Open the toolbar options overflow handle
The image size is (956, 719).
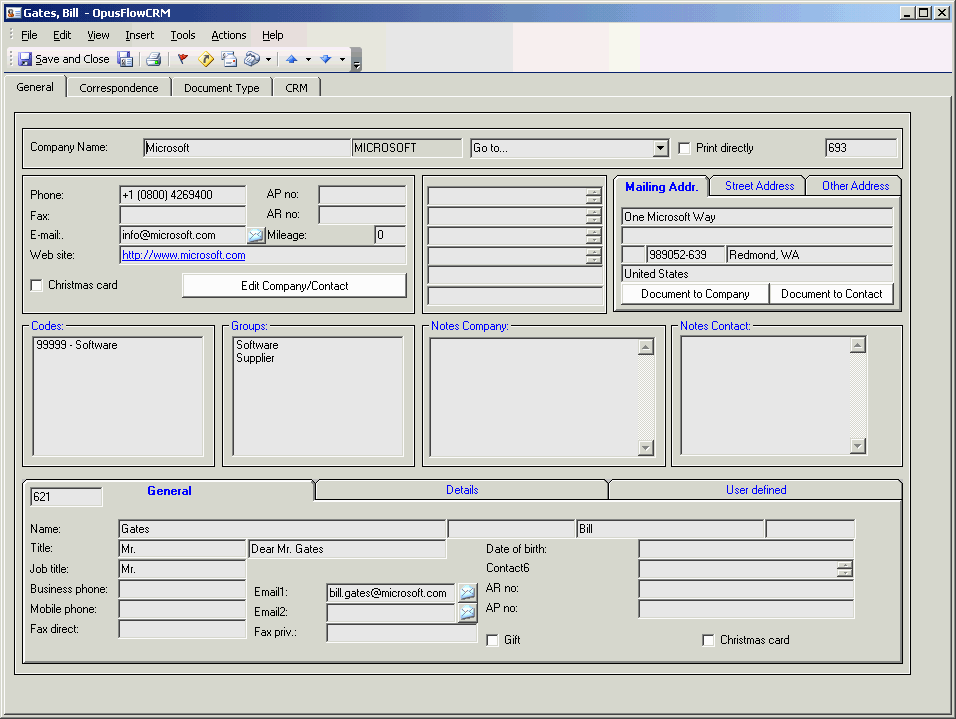(357, 60)
